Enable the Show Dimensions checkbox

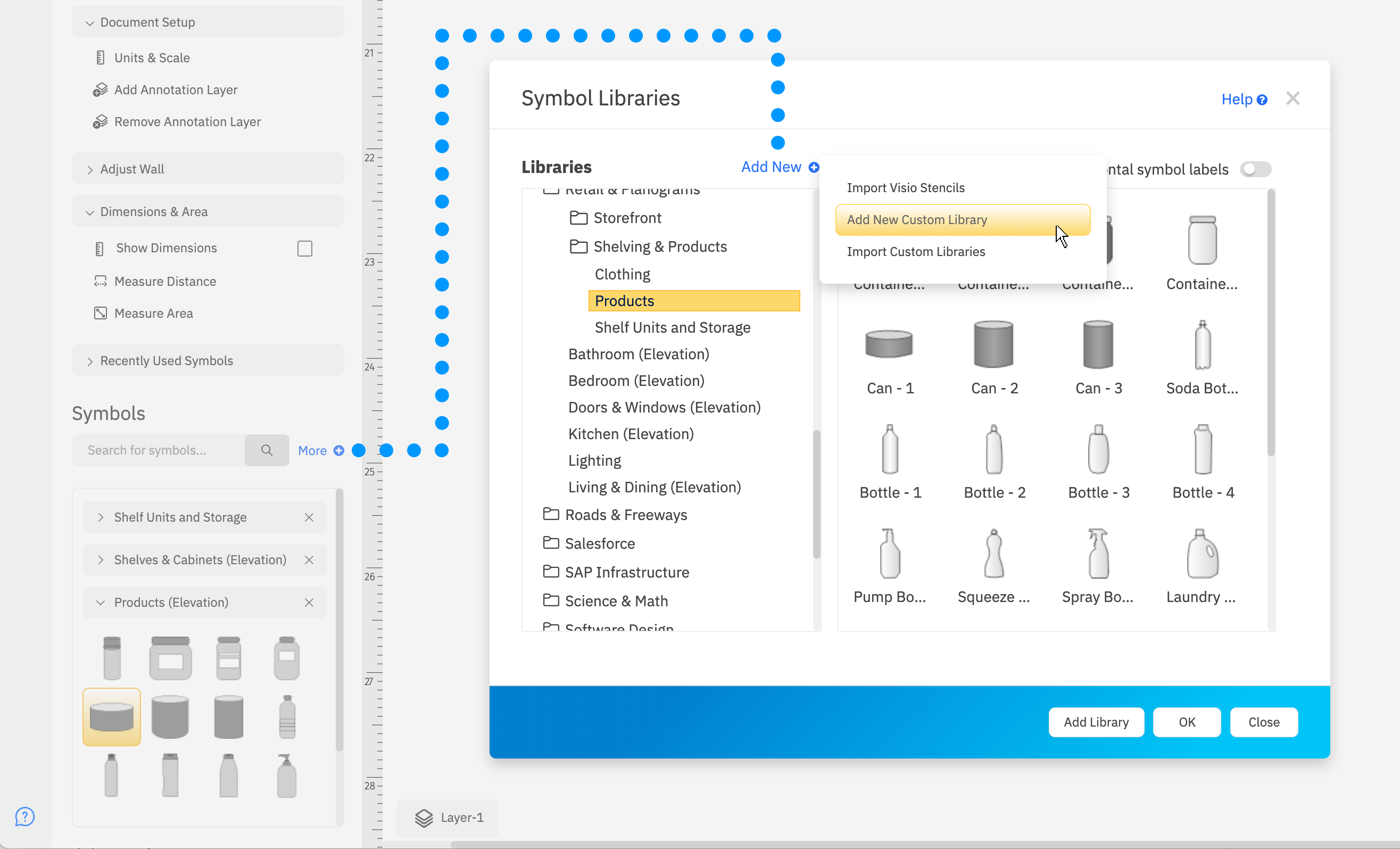[304, 248]
